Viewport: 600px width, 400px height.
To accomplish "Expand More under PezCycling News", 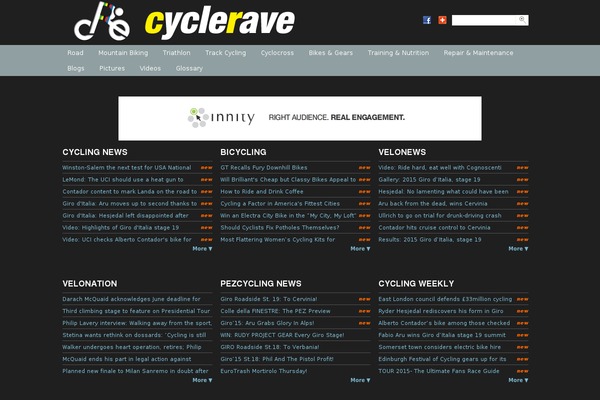I will click(360, 380).
